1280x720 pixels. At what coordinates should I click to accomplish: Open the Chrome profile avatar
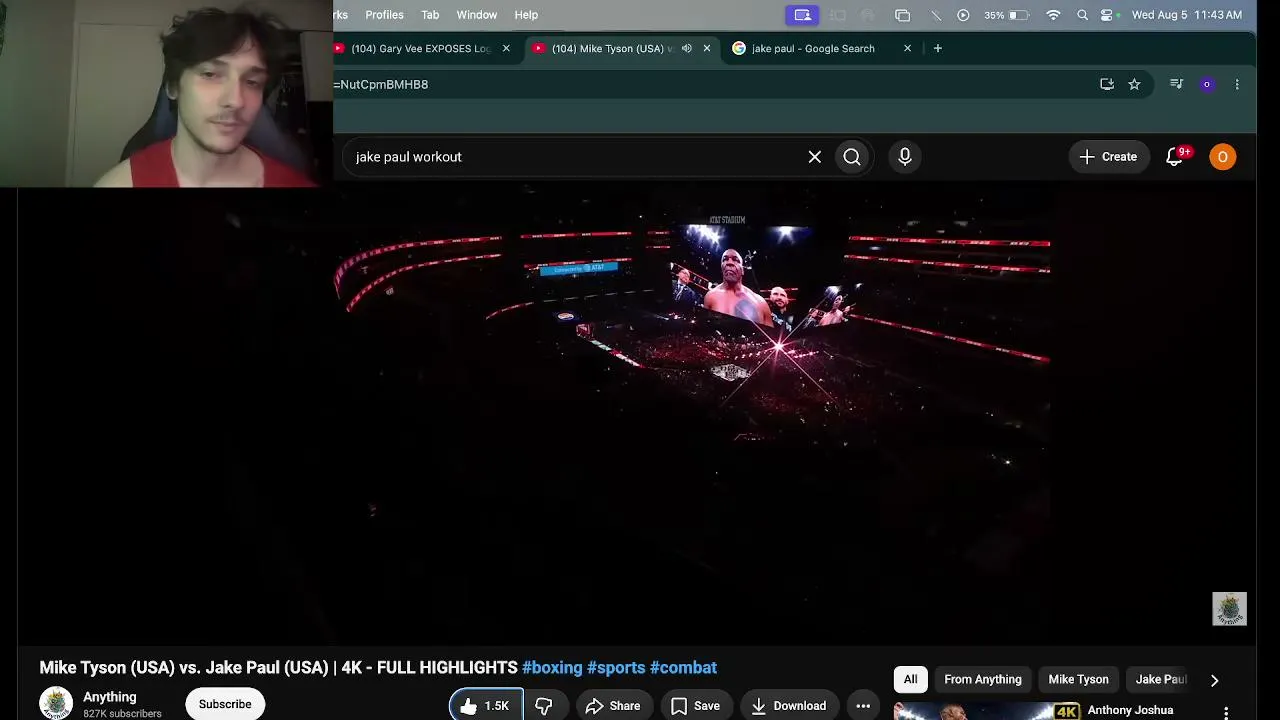1207,85
